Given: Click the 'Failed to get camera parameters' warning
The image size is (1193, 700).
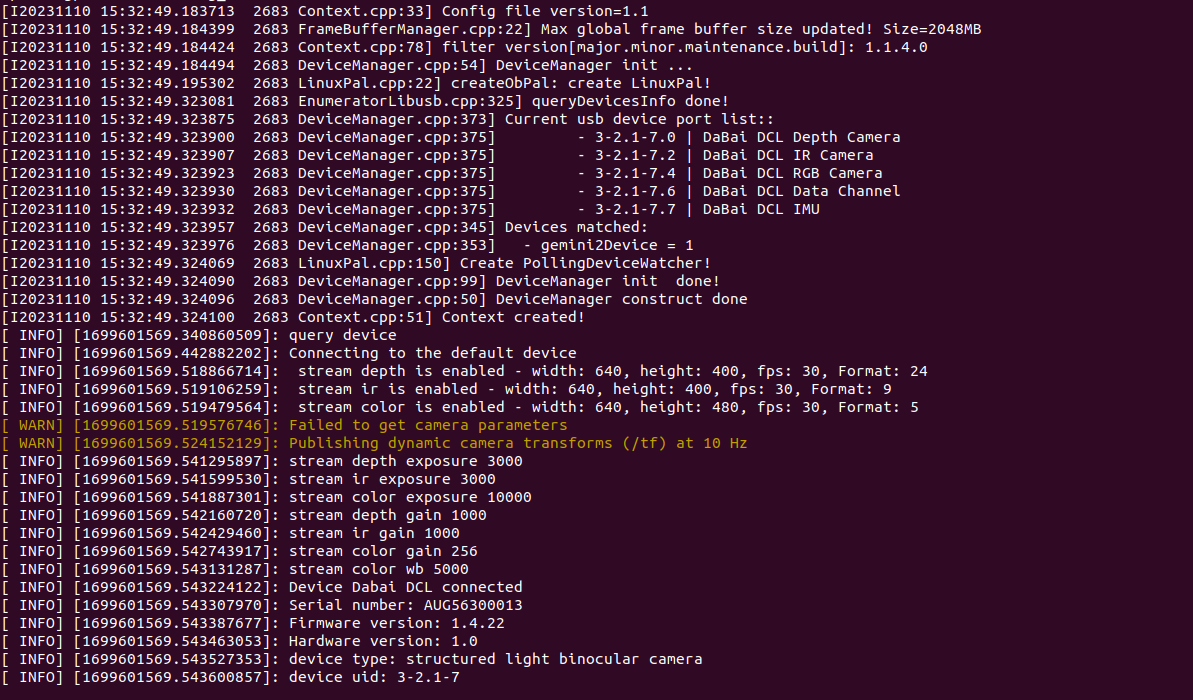Looking at the screenshot, I should tap(428, 425).
